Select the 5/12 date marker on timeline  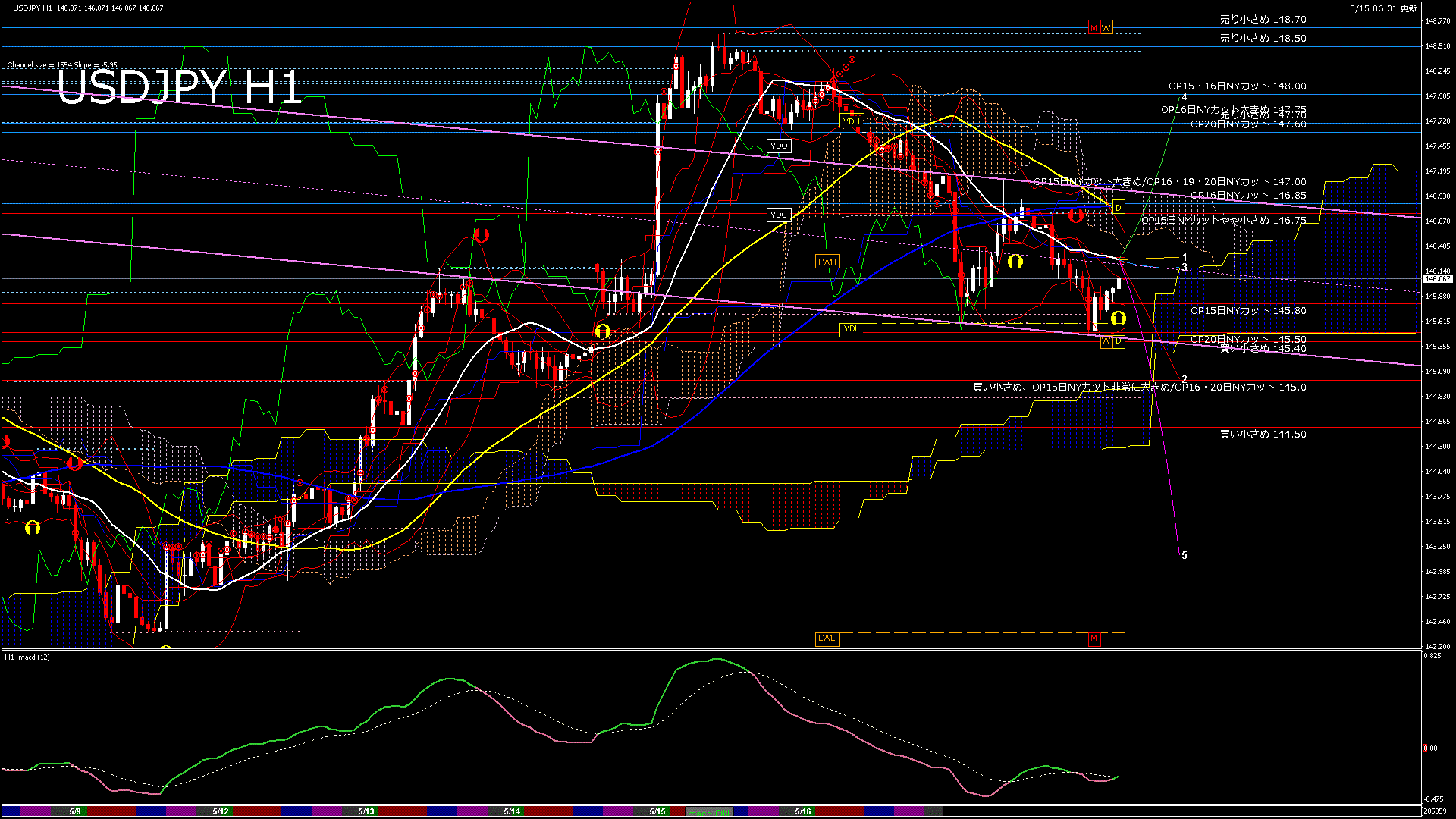(x=221, y=811)
